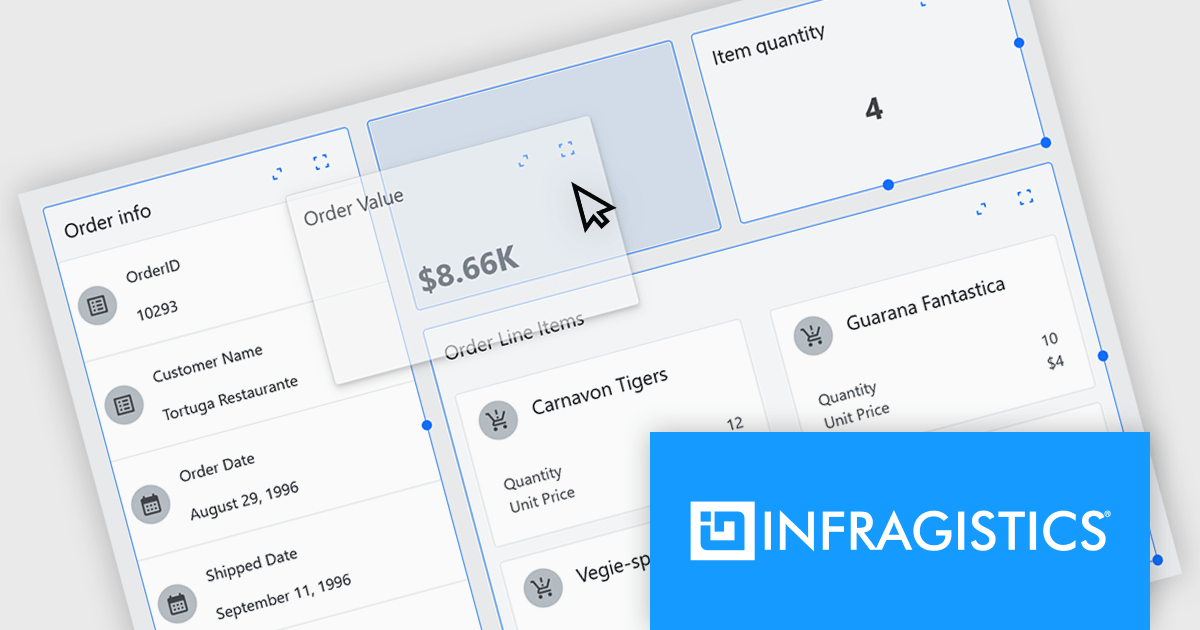This screenshot has height=630, width=1200.
Task: Click the Customer Name list icon
Action: [x=123, y=404]
